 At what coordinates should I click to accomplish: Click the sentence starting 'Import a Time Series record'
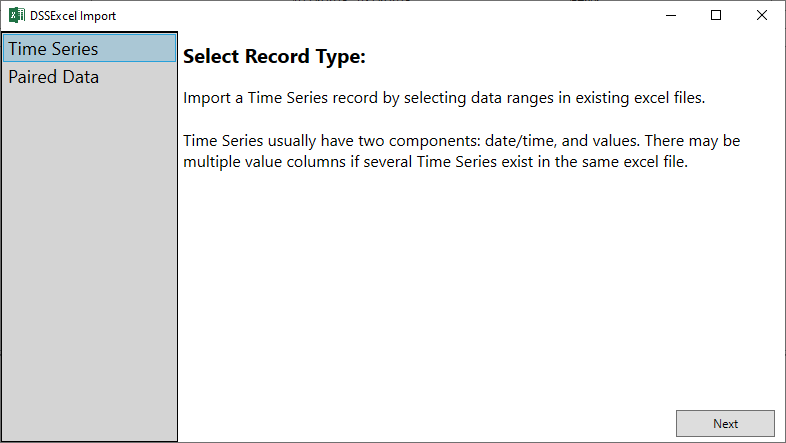tap(444, 98)
